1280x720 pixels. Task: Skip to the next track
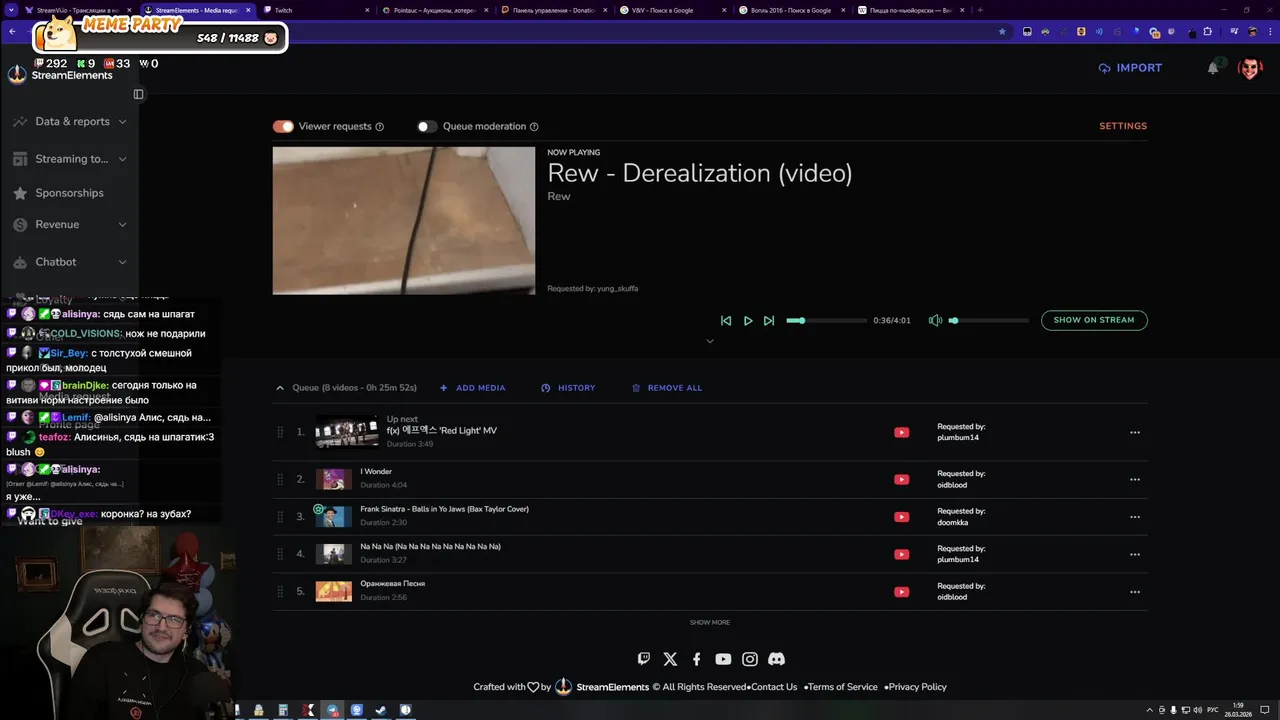[769, 320]
